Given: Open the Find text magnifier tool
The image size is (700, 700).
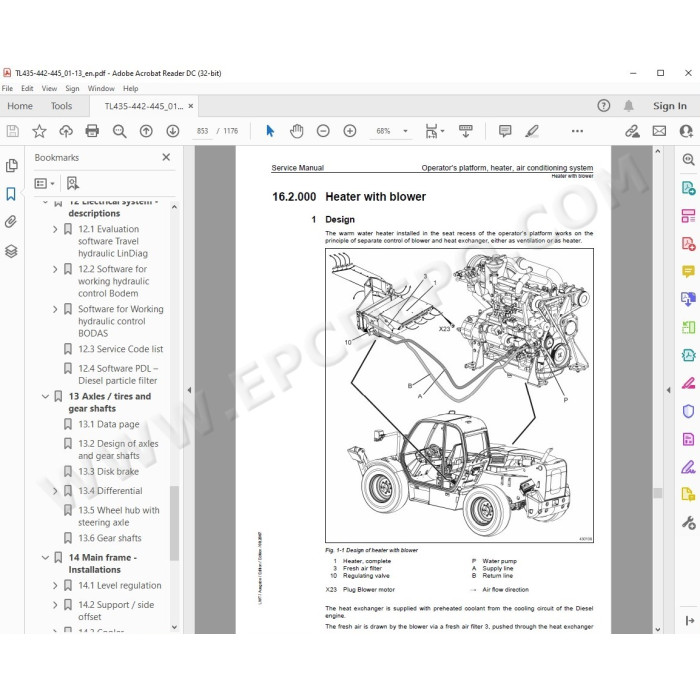Looking at the screenshot, I should click(x=119, y=131).
